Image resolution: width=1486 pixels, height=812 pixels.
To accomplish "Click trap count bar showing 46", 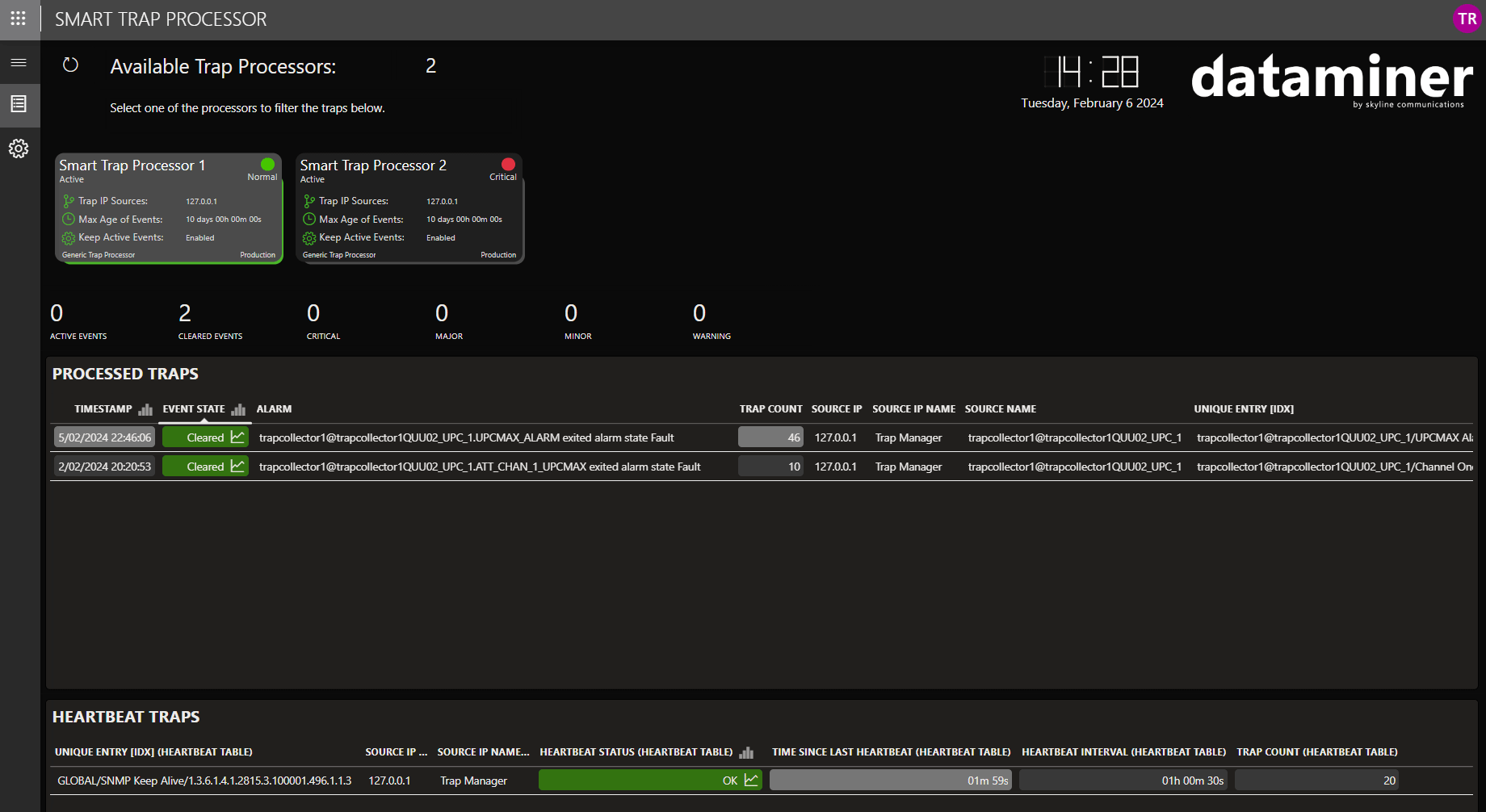I will tap(770, 437).
